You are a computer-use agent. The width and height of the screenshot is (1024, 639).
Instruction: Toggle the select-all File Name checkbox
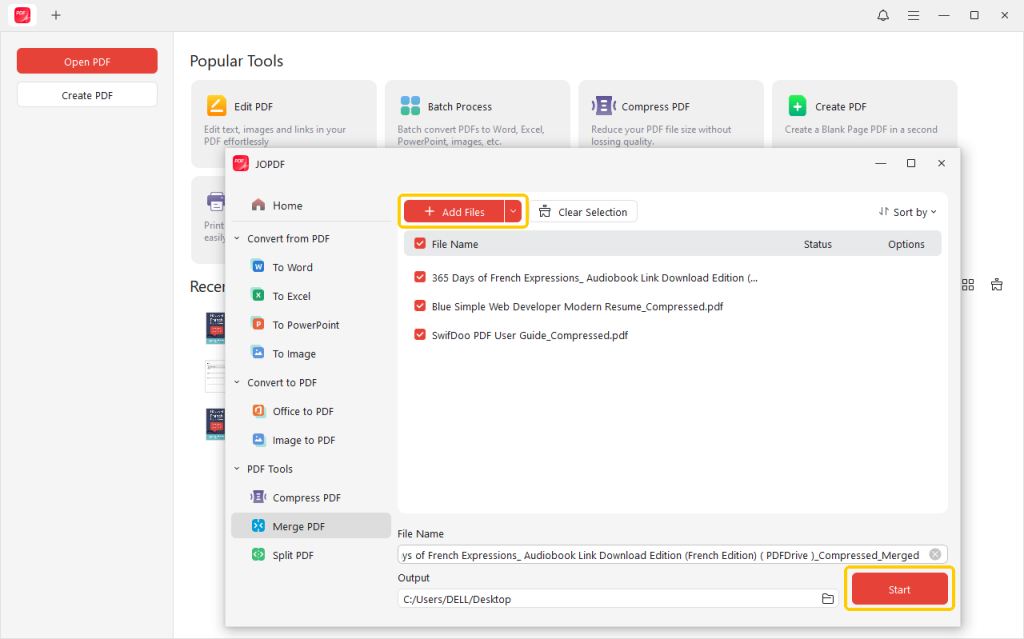pyautogui.click(x=421, y=243)
